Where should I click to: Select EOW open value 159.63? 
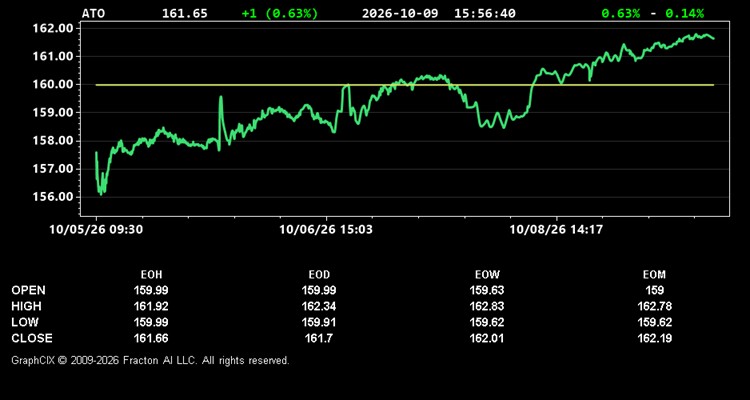(x=487, y=290)
